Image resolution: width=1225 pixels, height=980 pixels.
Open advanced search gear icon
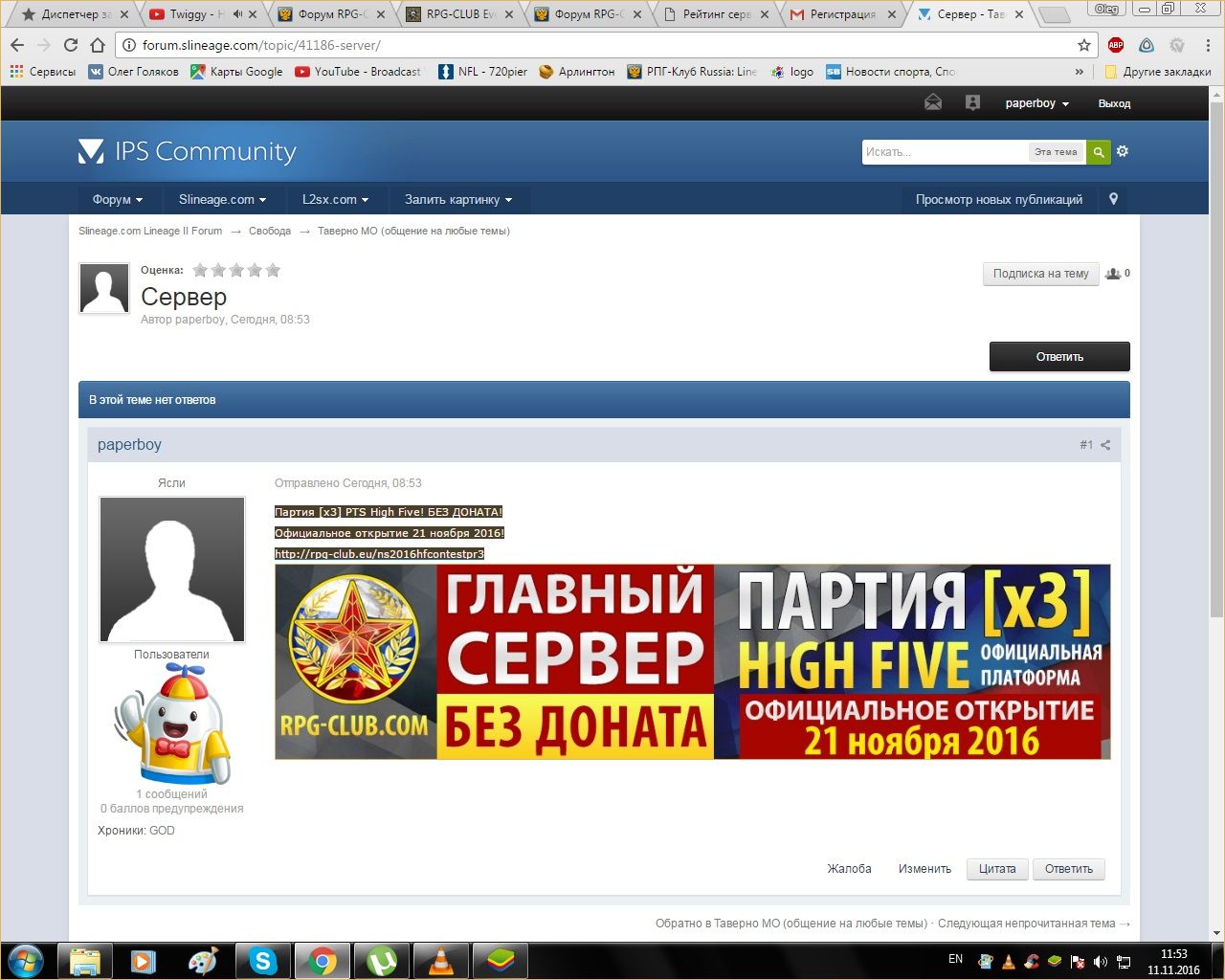point(1123,151)
